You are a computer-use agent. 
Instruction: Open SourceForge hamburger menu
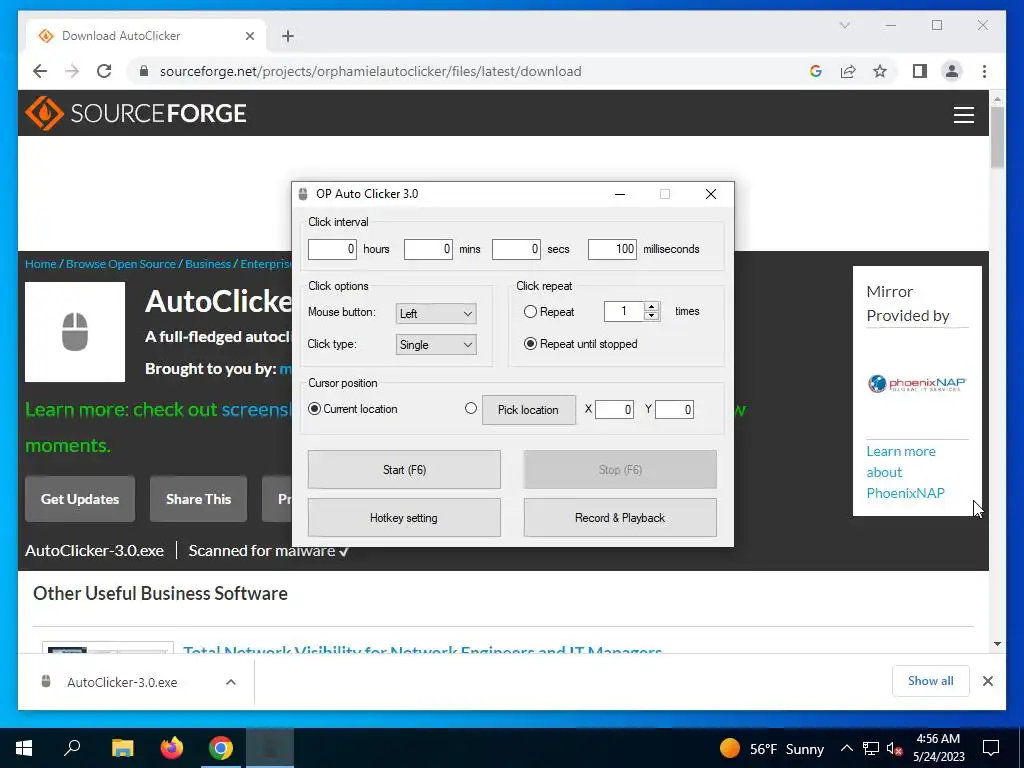pyautogui.click(x=963, y=115)
